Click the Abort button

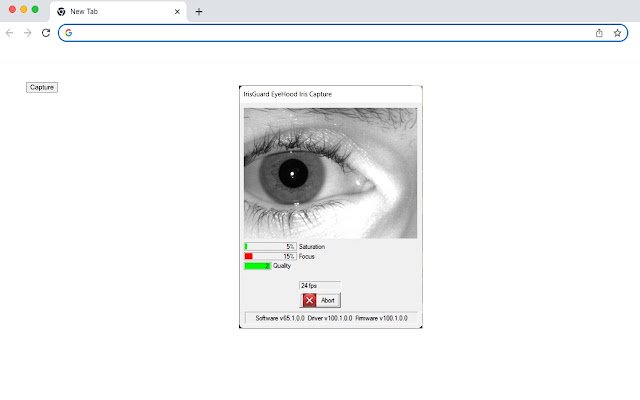tap(320, 300)
